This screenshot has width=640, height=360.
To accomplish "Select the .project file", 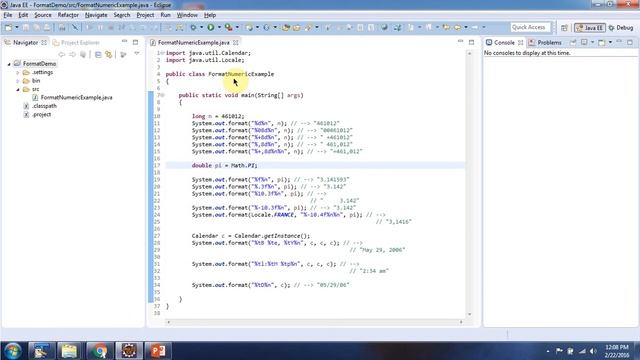I will [38, 115].
